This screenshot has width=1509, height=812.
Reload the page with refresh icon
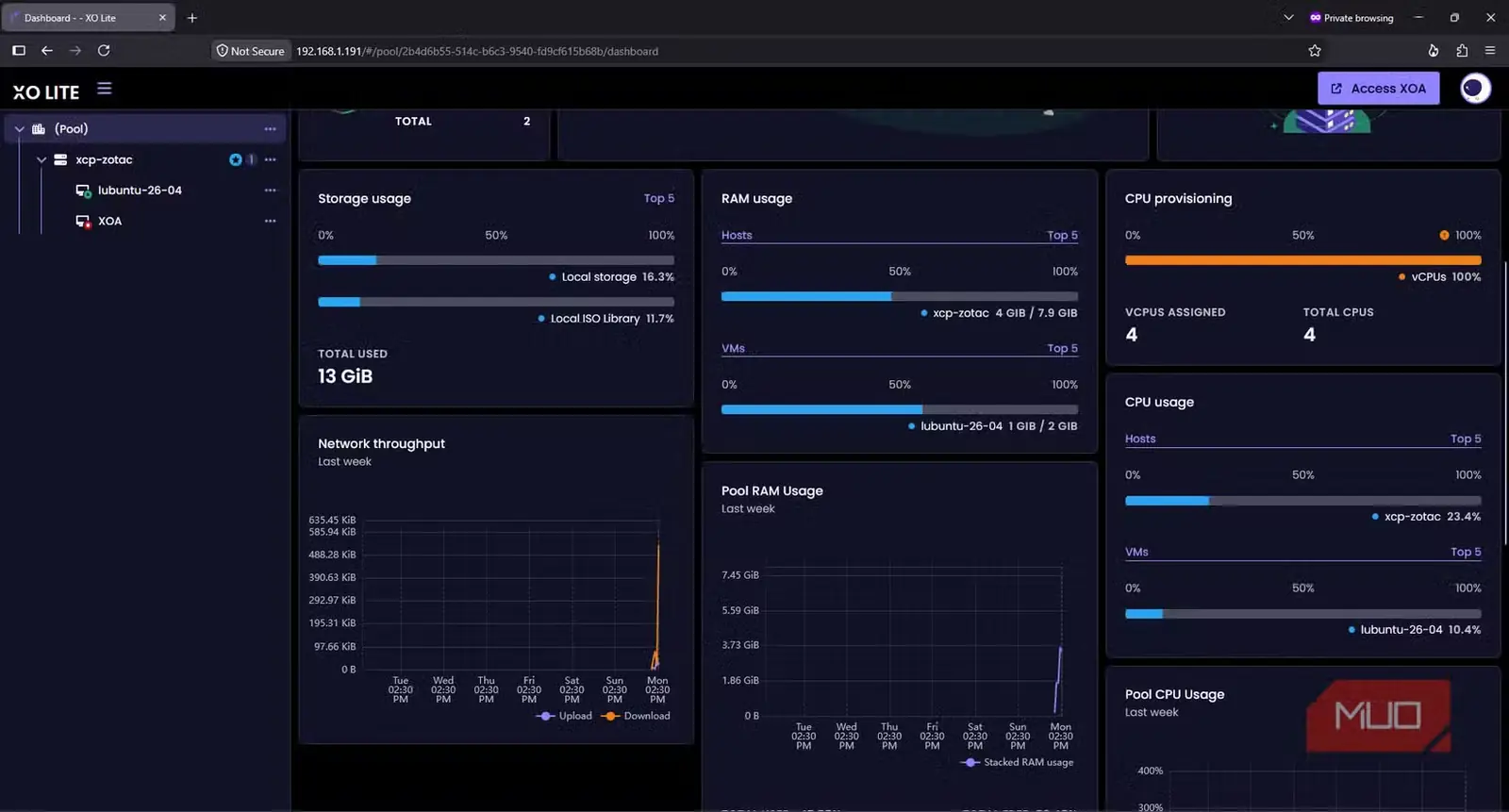pyautogui.click(x=104, y=51)
